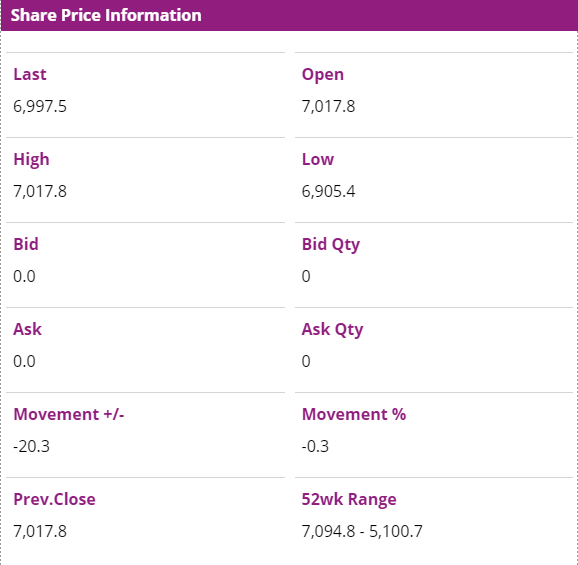Select the Low value 6,905.4
The width and height of the screenshot is (578, 565).
(328, 192)
